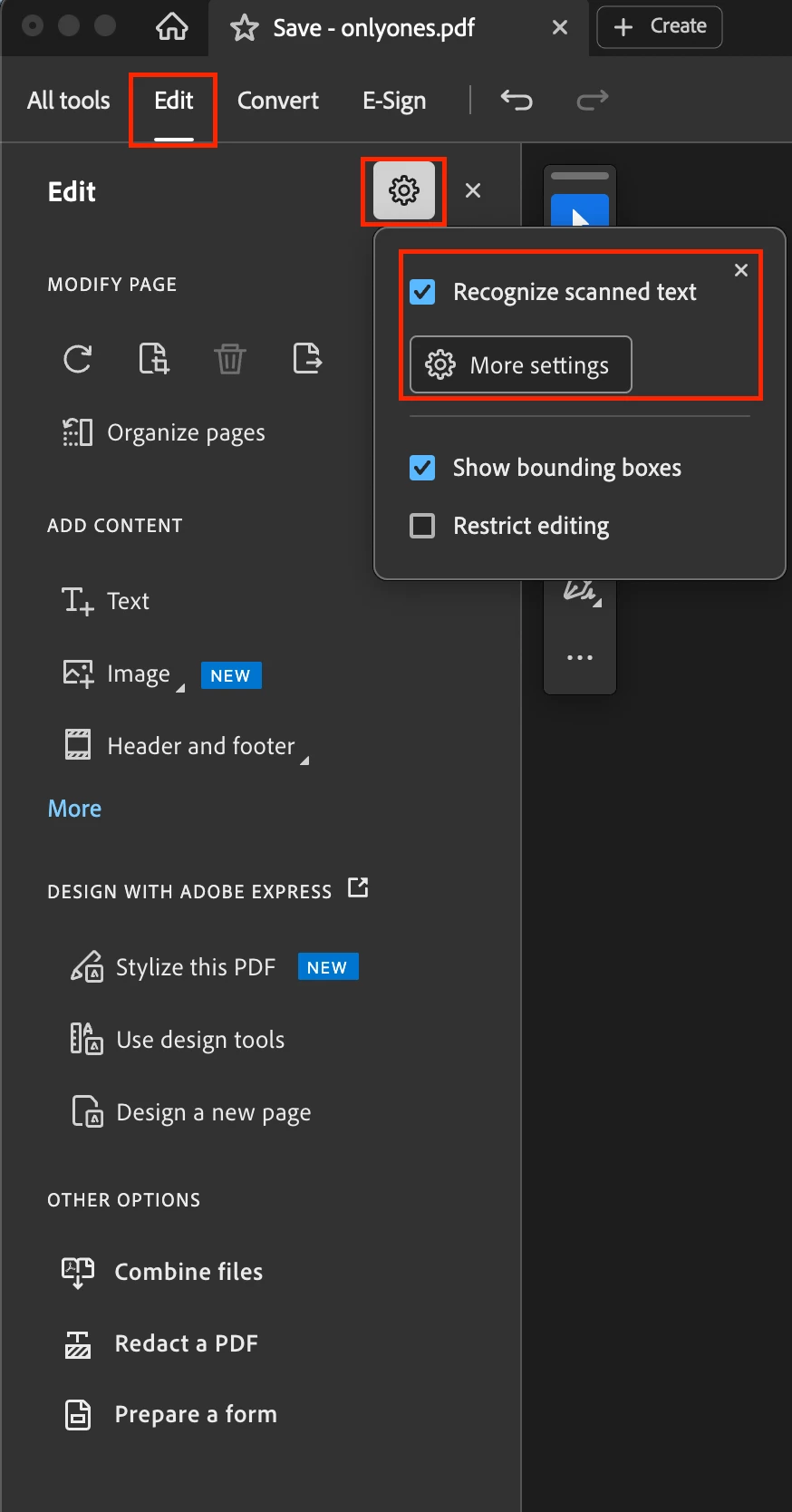Image resolution: width=792 pixels, height=1512 pixels.
Task: Click the quick toolbar drag handle
Action: (x=580, y=176)
